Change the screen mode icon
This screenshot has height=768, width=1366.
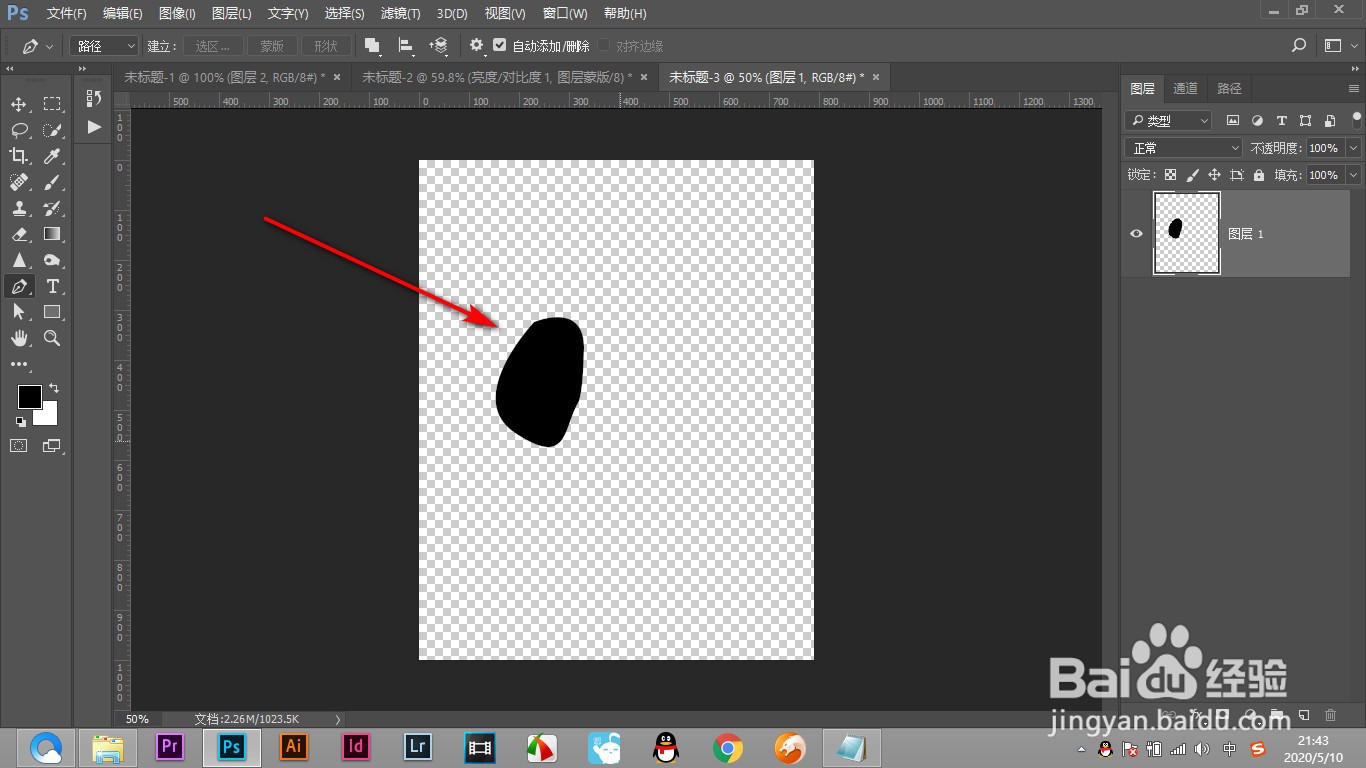coord(52,446)
